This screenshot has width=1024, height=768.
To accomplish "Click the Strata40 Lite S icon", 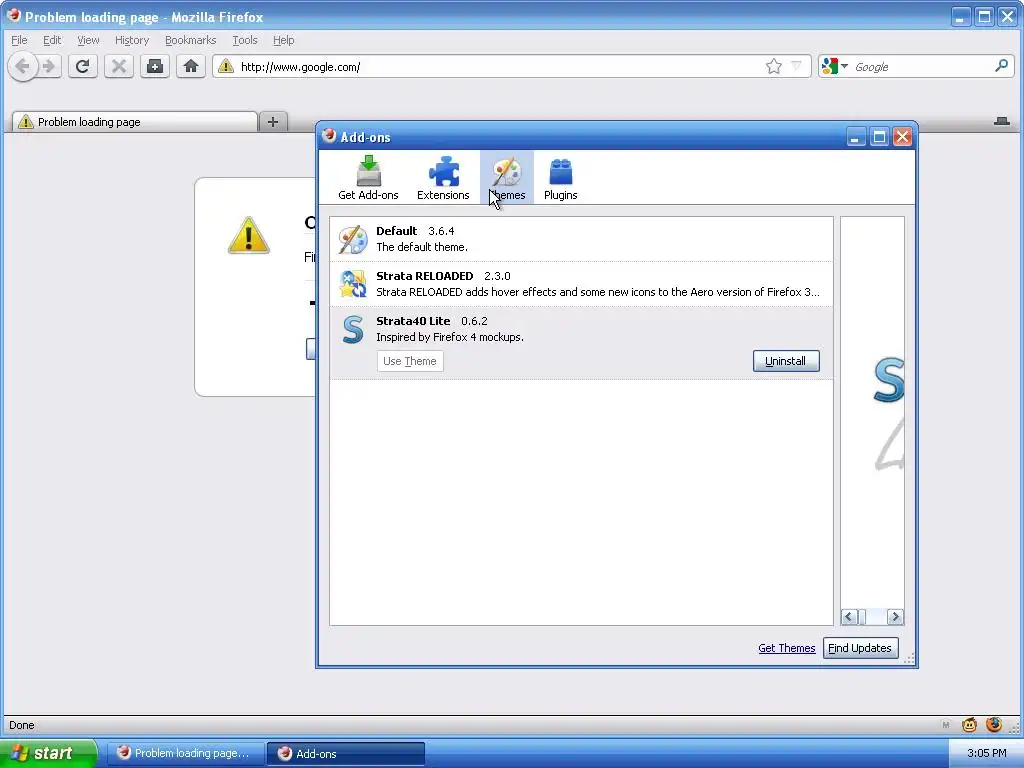I will [x=353, y=329].
